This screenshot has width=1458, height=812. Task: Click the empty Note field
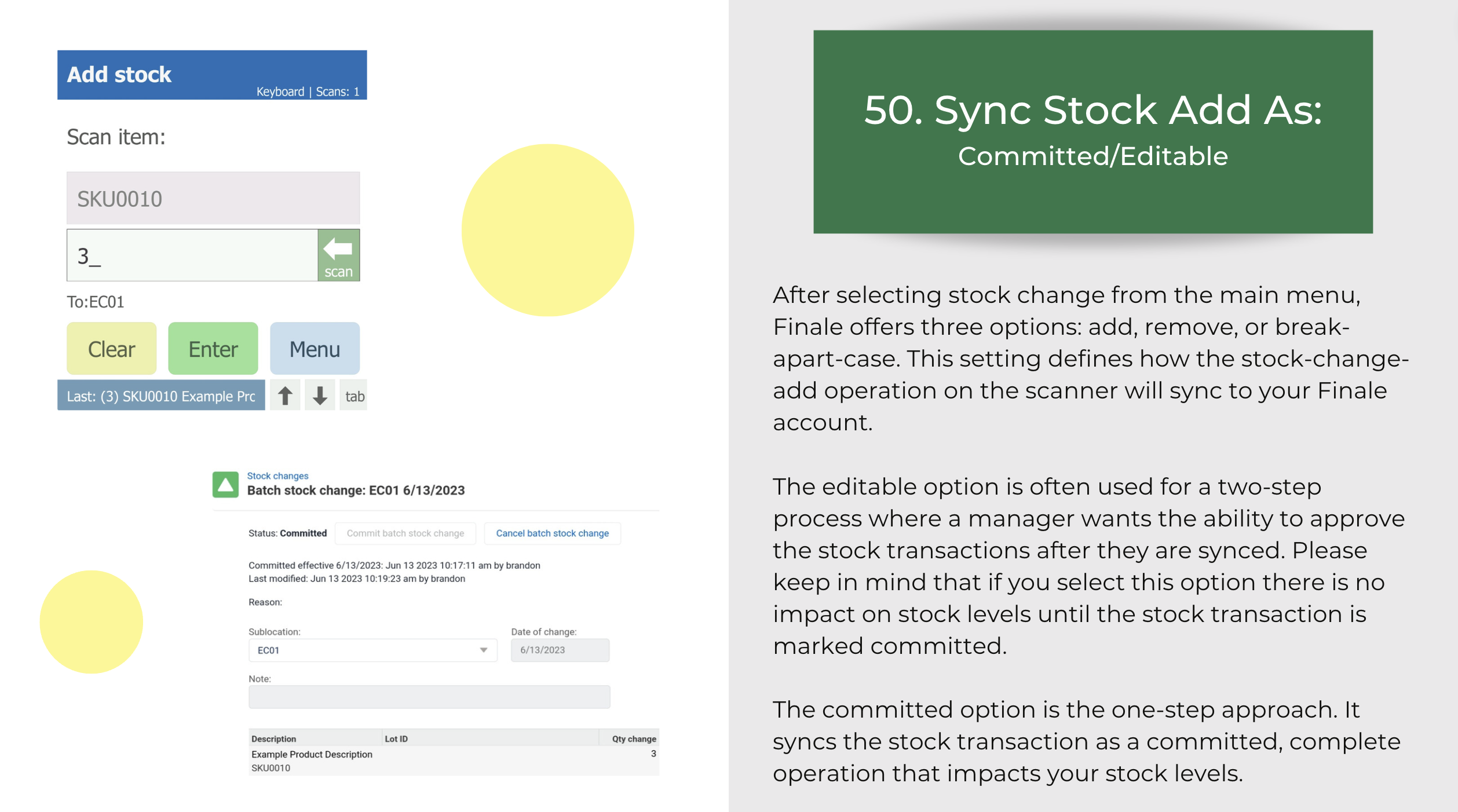click(429, 697)
